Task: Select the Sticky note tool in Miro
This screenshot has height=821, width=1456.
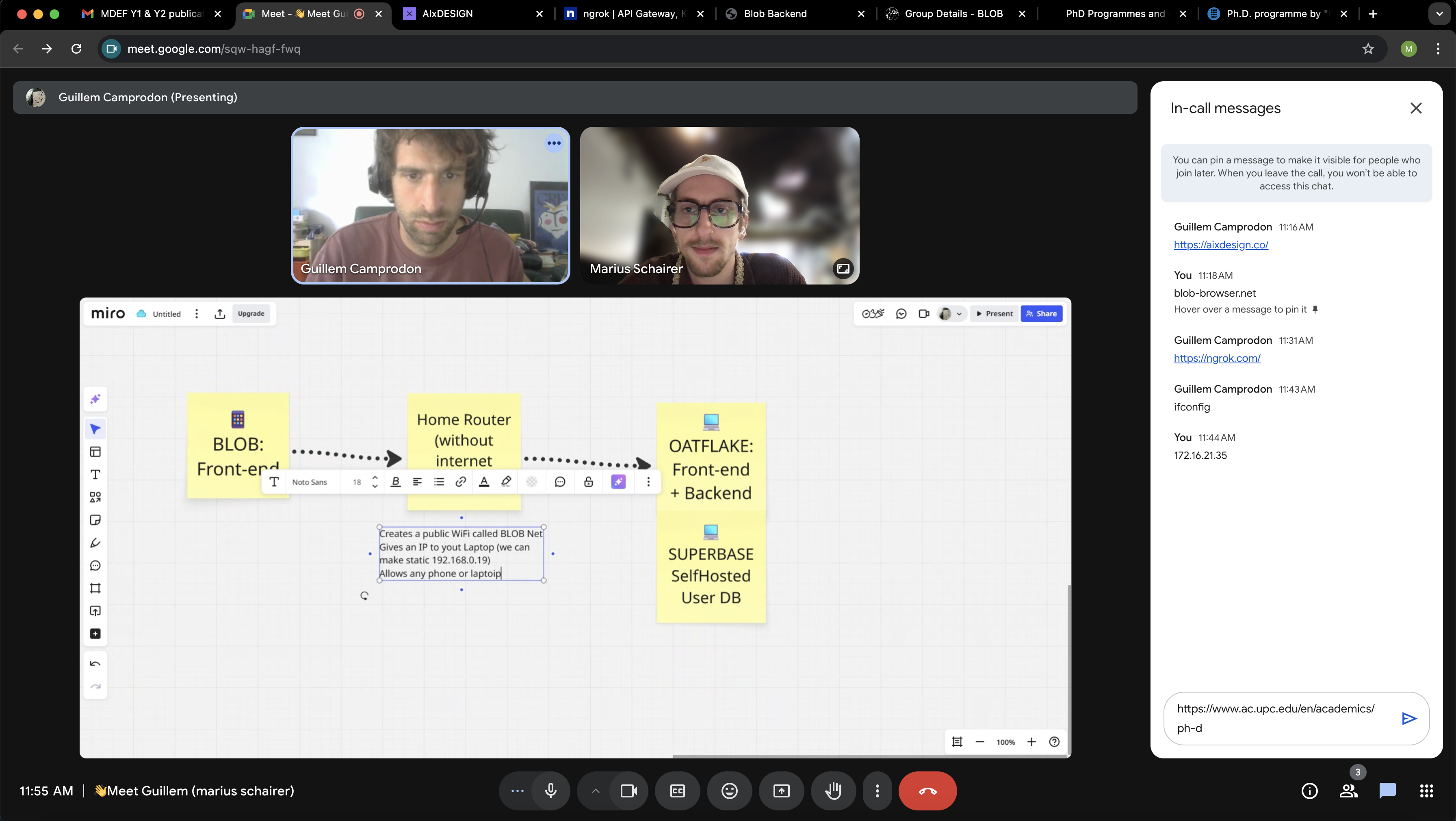Action: (x=95, y=520)
